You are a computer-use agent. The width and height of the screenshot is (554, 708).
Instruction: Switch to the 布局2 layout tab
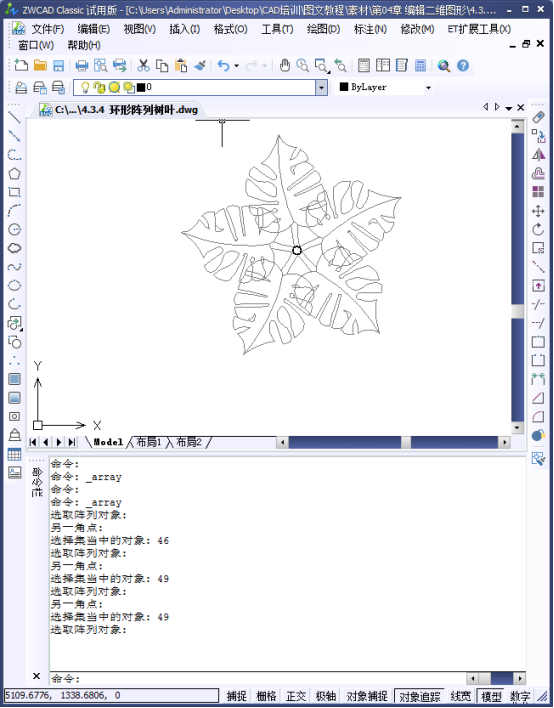pyautogui.click(x=189, y=442)
